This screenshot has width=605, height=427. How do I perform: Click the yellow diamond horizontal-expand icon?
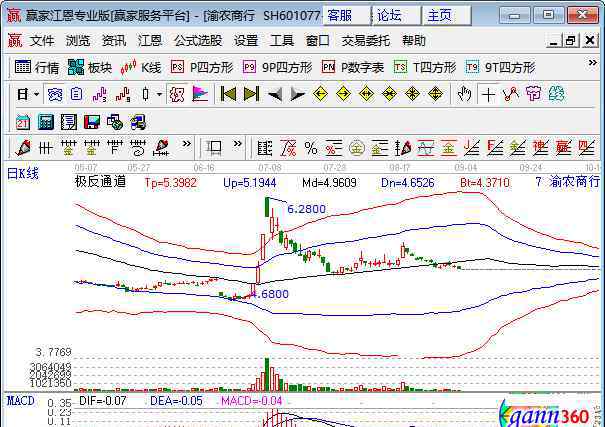click(x=366, y=94)
